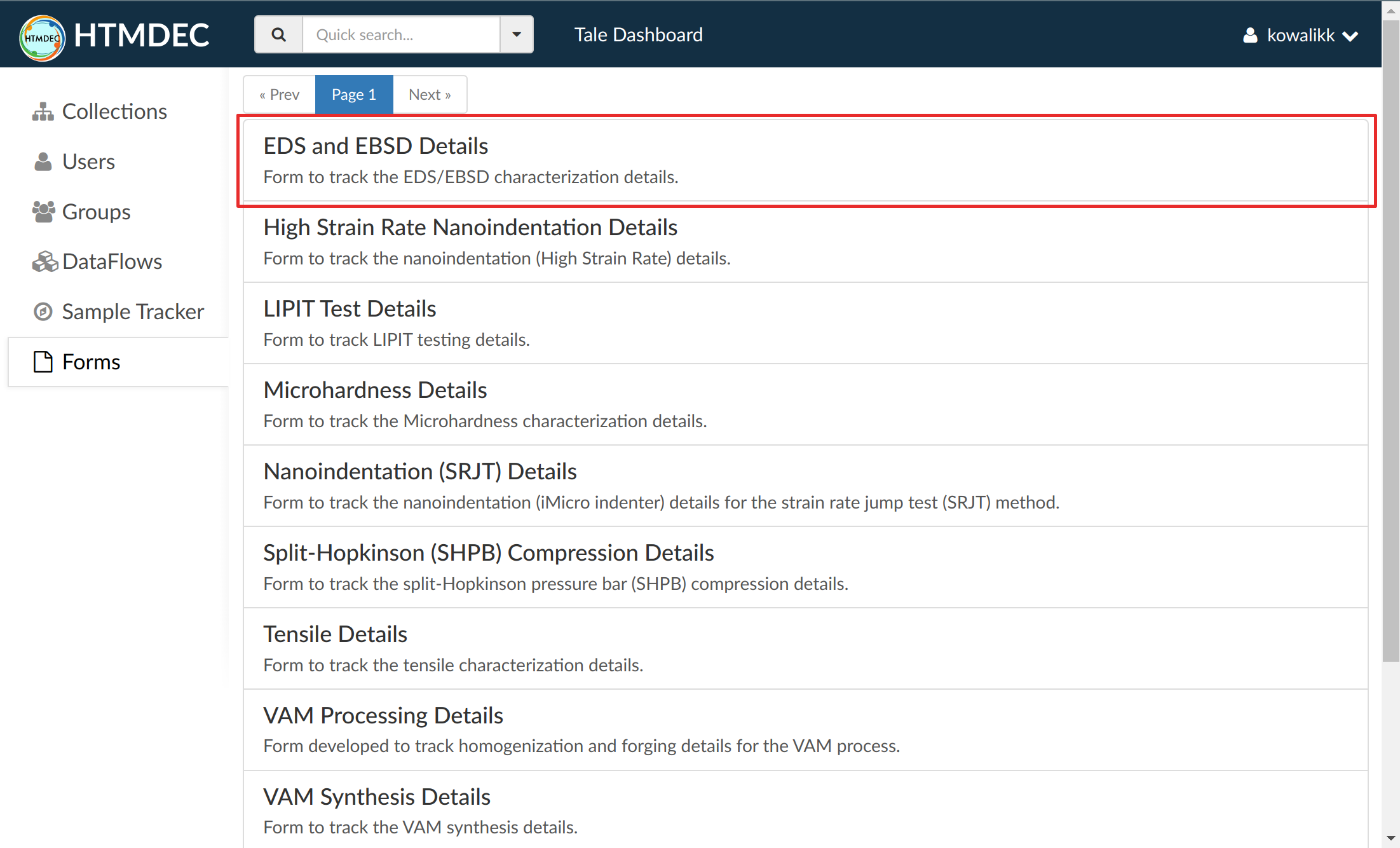
Task: Expand the quick search dropdown arrow
Action: pyautogui.click(x=516, y=34)
